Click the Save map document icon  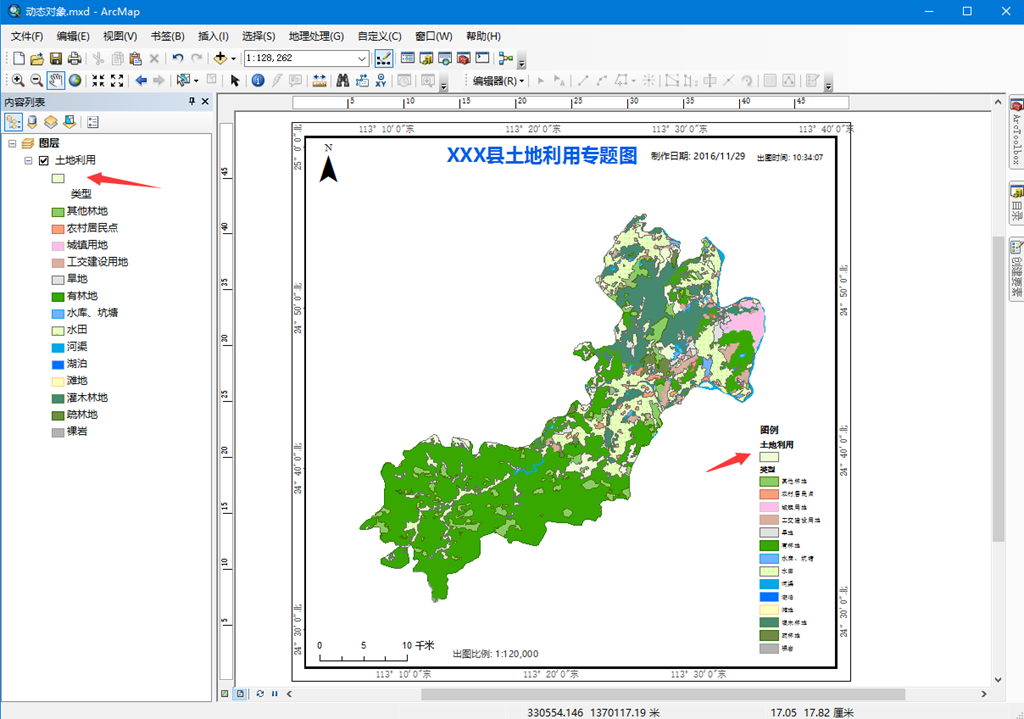pyautogui.click(x=55, y=58)
